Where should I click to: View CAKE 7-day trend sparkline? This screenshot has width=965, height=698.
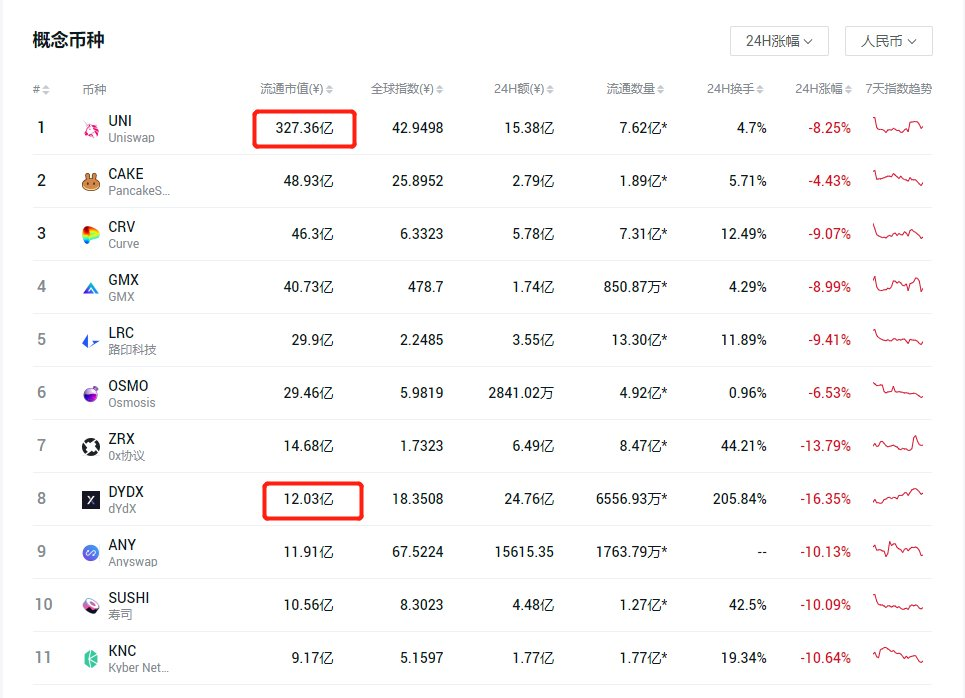point(898,178)
